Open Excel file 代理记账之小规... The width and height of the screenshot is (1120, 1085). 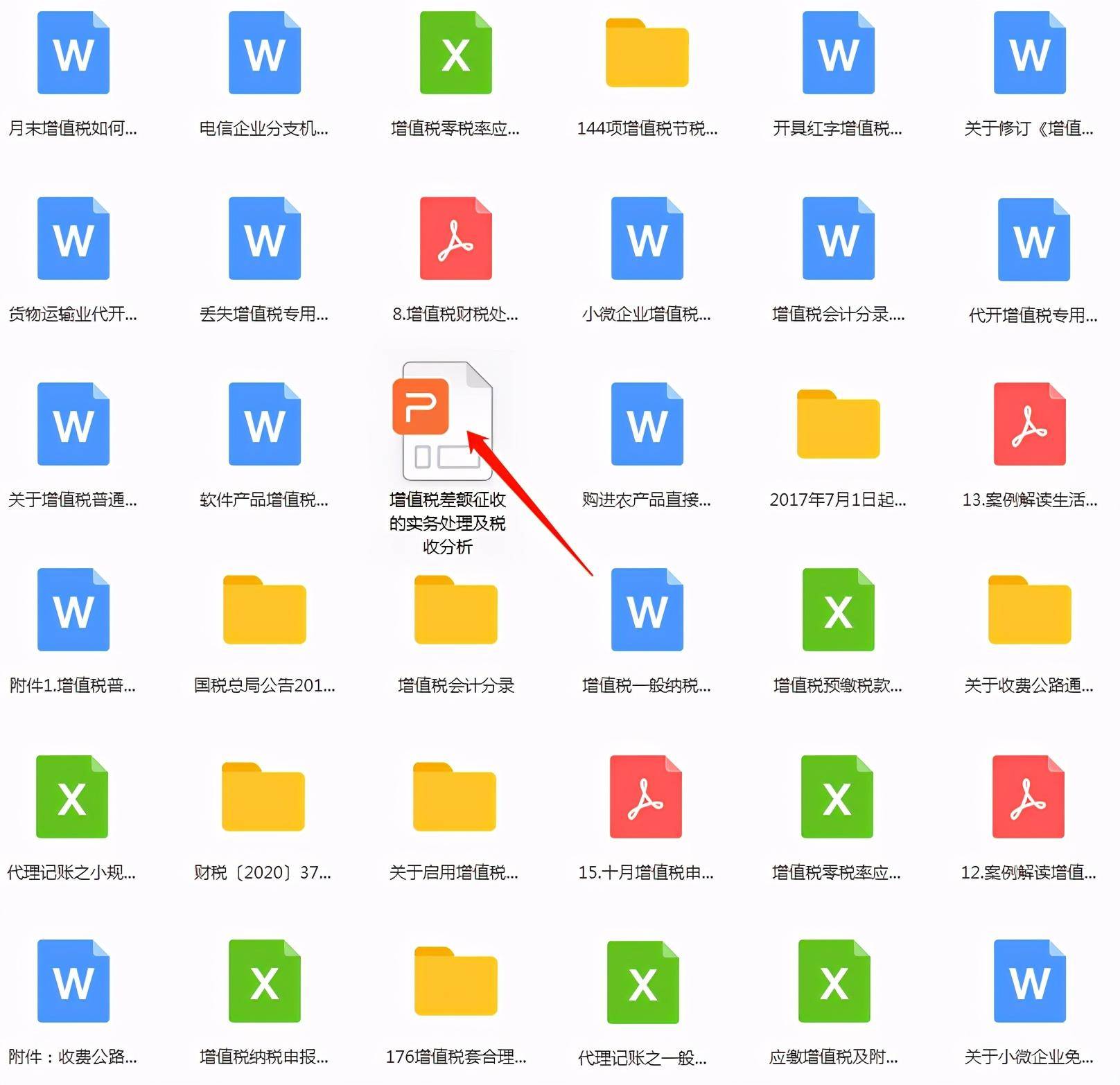[72, 797]
